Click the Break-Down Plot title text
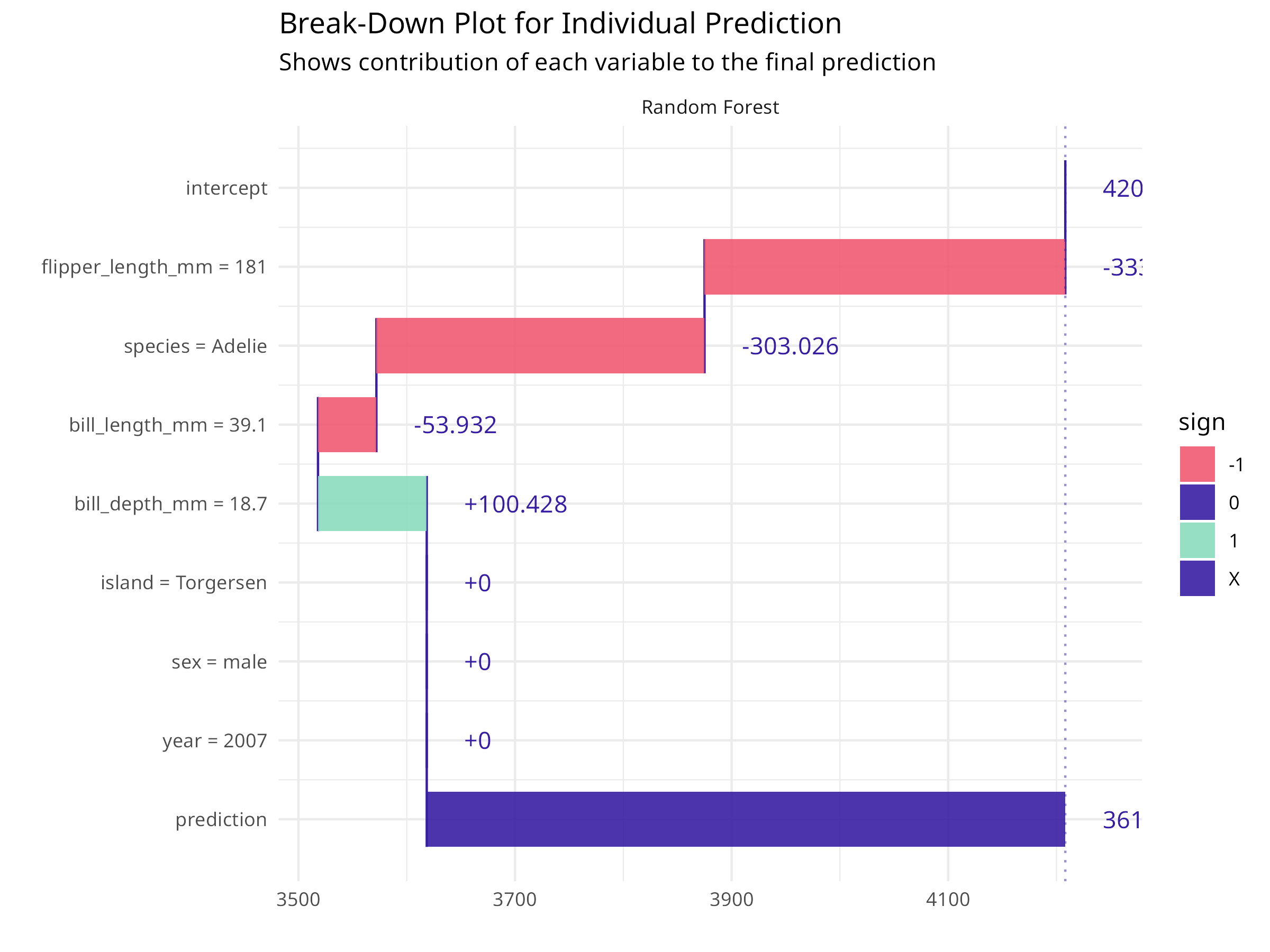This screenshot has width=1270, height=952. point(560,24)
